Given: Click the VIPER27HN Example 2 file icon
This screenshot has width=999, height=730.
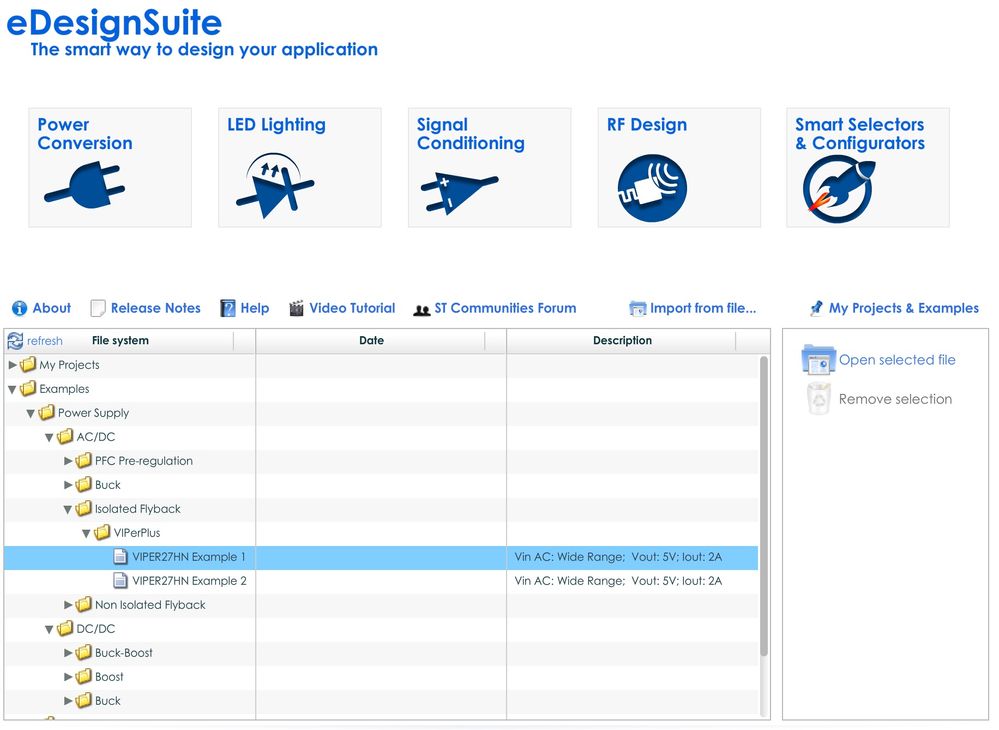Looking at the screenshot, I should pos(120,581).
